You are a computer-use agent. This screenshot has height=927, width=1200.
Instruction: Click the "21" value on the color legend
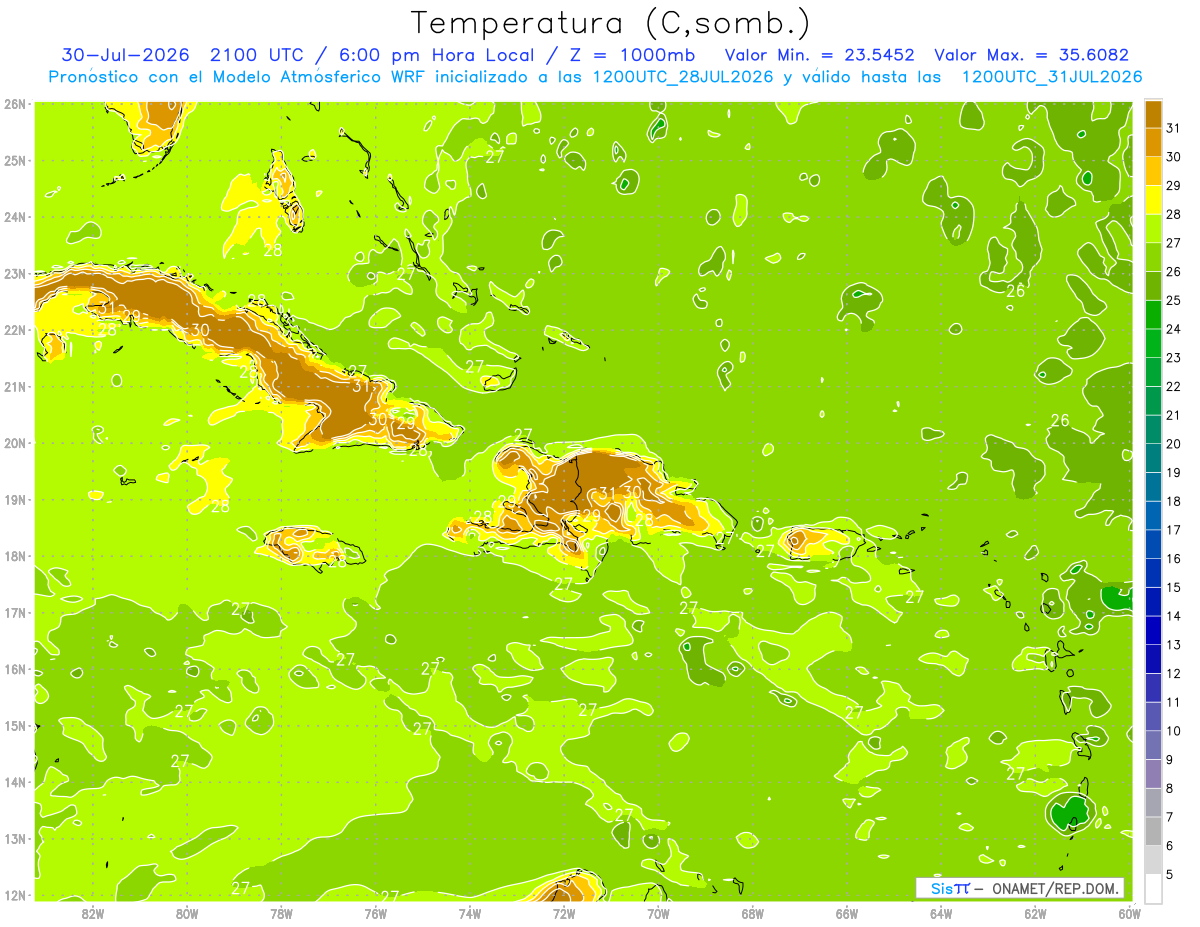pos(1173,415)
